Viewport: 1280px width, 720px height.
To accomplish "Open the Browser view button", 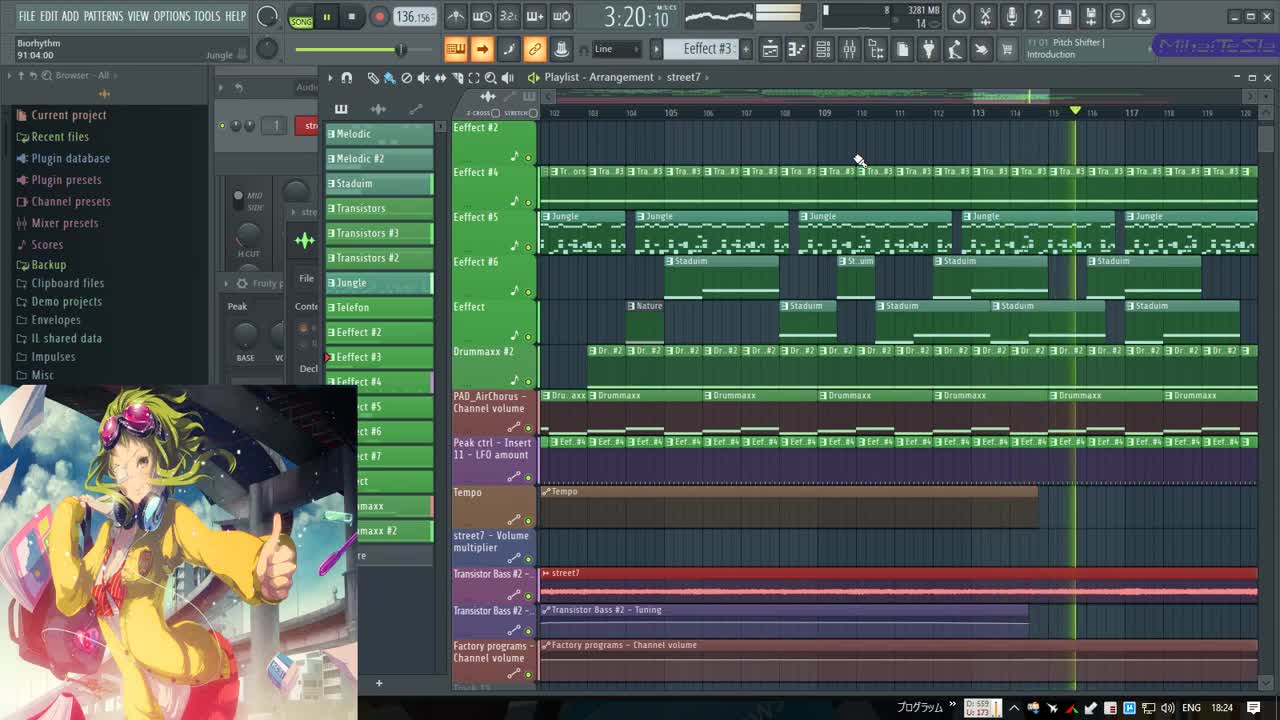I will point(876,49).
